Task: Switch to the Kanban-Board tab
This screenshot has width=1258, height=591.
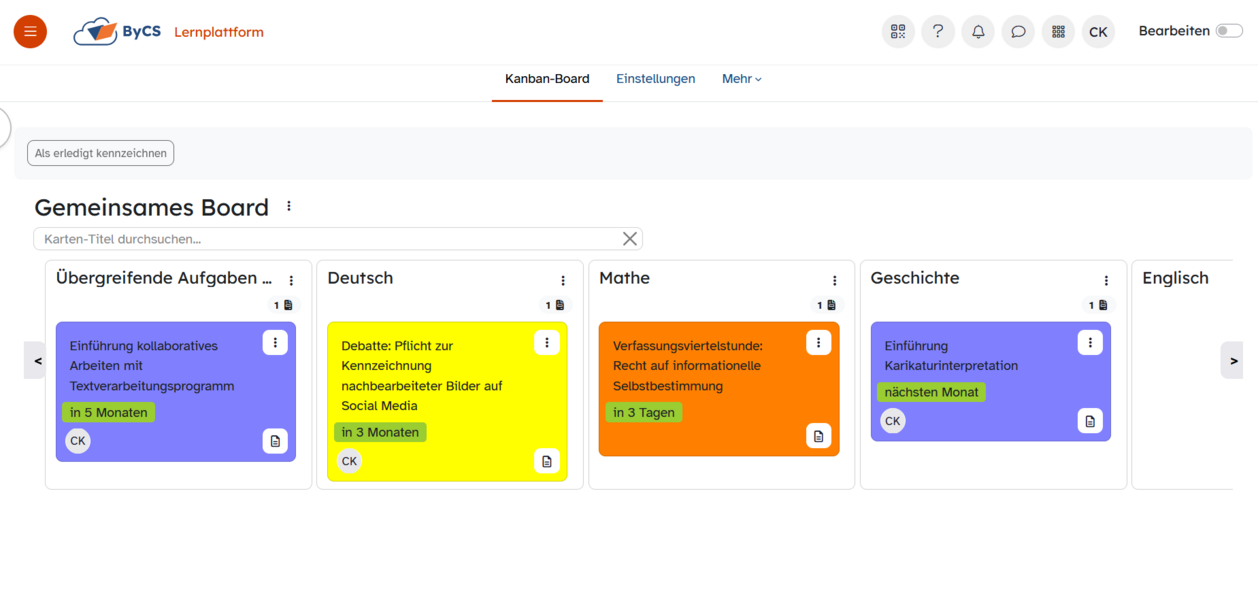Action: (547, 79)
